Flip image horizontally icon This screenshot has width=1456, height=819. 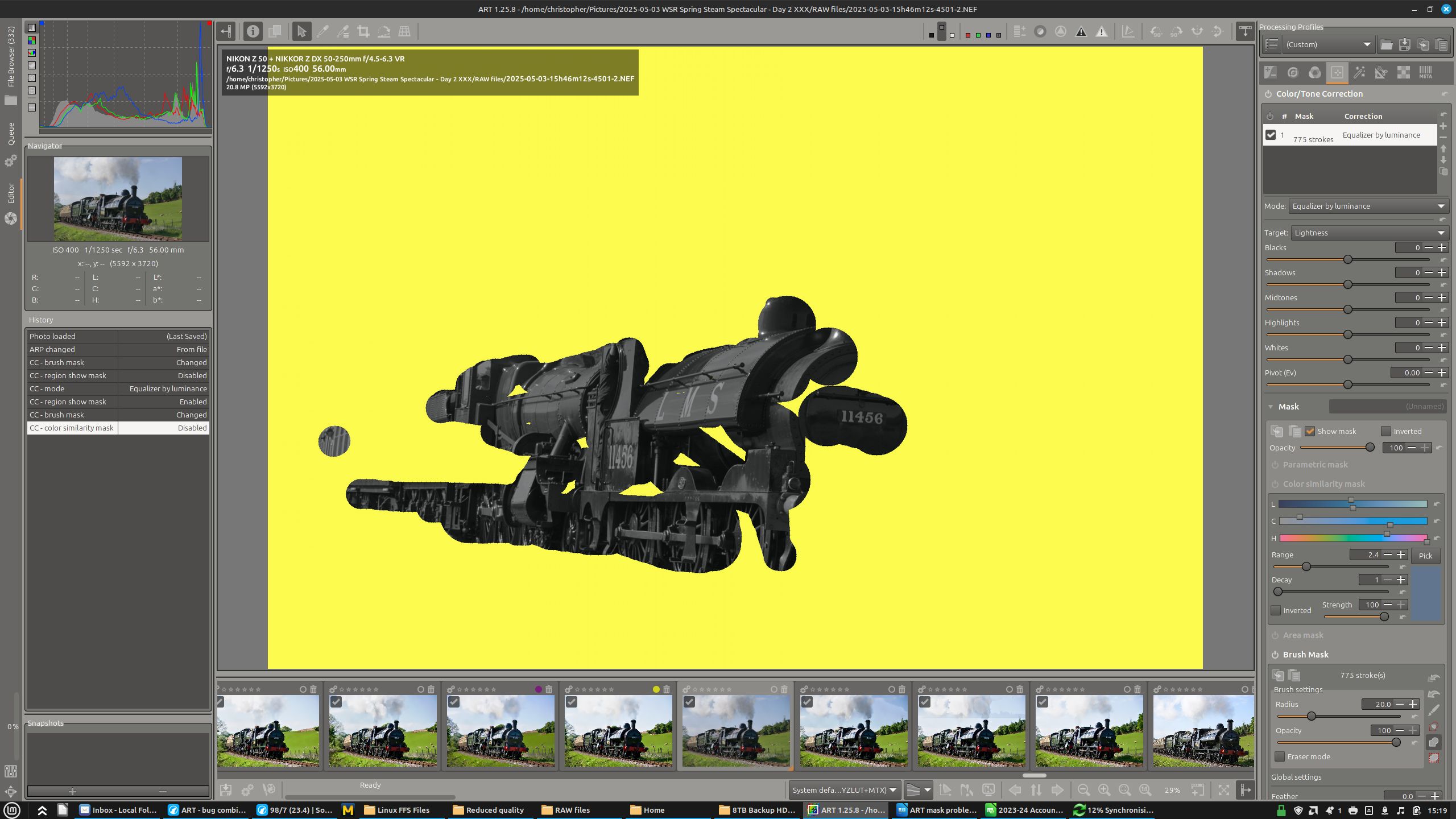click(1197, 32)
